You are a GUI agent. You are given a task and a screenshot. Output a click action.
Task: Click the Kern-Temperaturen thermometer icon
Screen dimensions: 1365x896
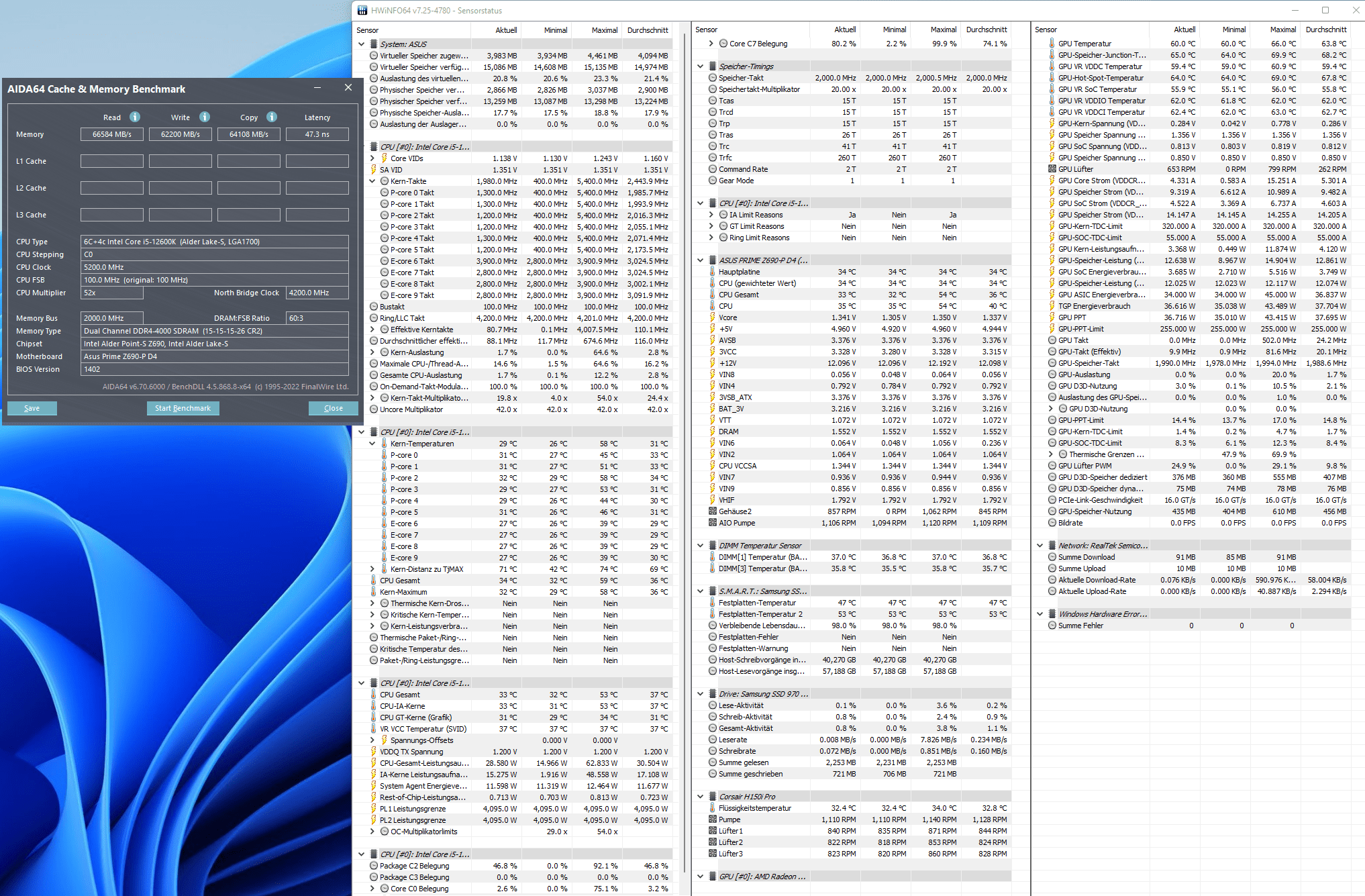pos(385,444)
